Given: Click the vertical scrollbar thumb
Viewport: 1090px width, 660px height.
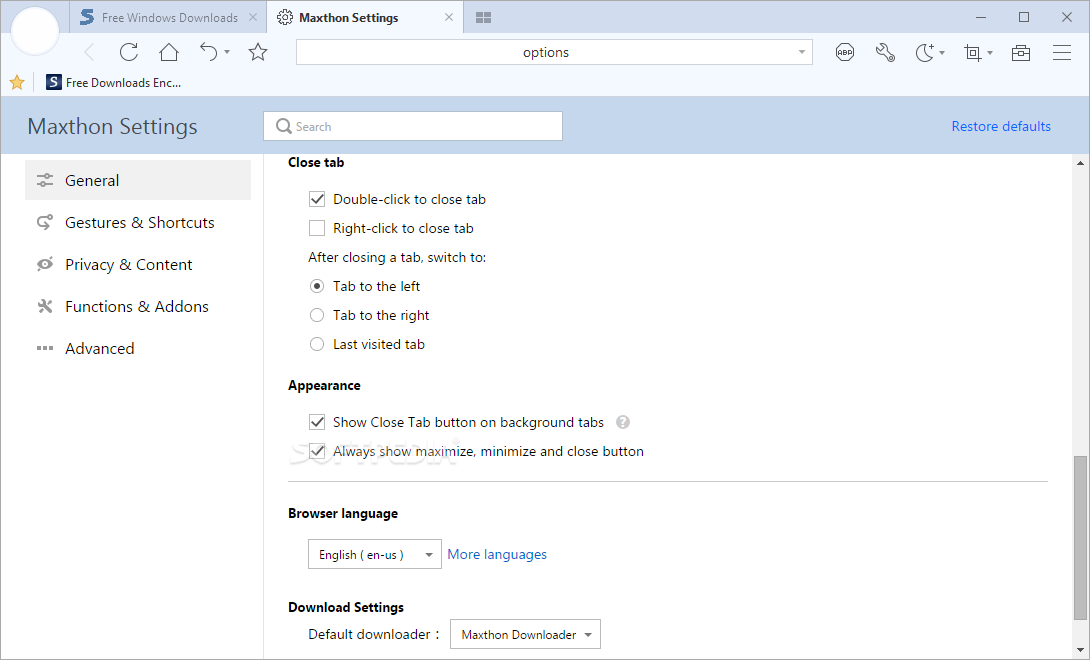Looking at the screenshot, I should tap(1080, 538).
